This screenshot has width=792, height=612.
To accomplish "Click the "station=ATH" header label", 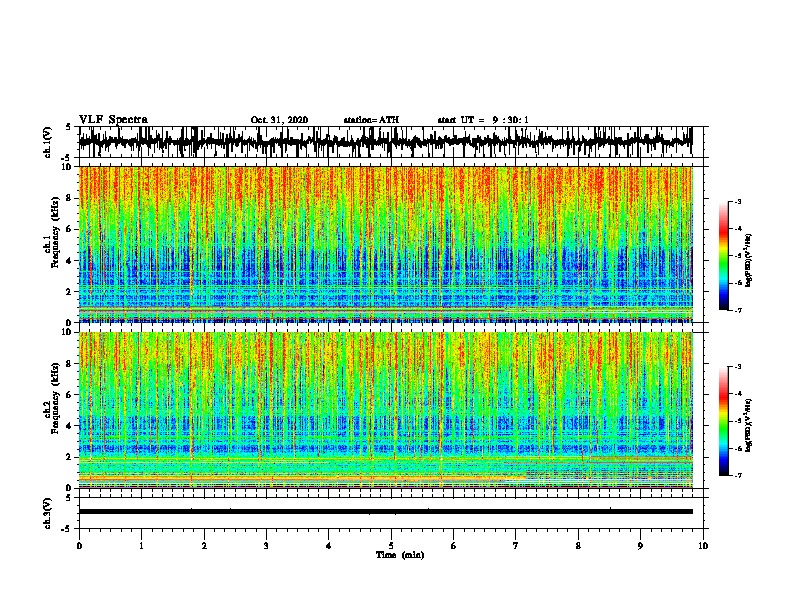I will (371, 120).
